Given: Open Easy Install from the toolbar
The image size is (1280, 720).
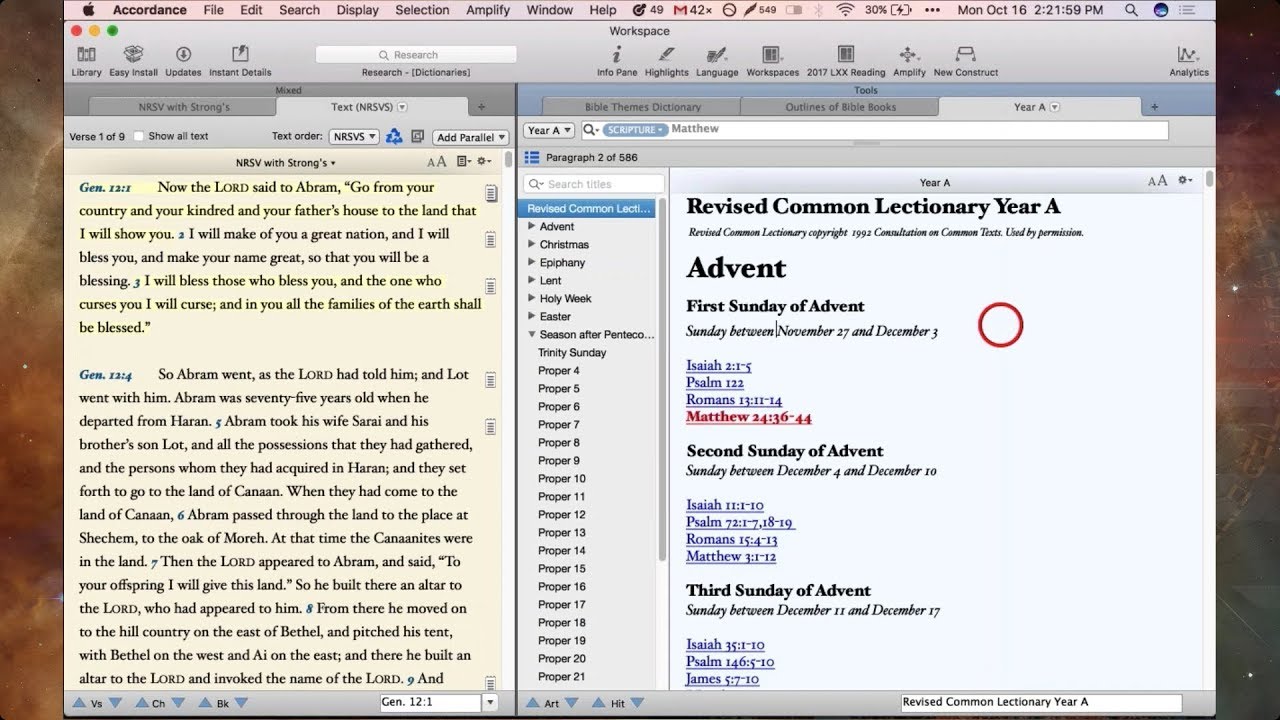Looking at the screenshot, I should point(133,55).
